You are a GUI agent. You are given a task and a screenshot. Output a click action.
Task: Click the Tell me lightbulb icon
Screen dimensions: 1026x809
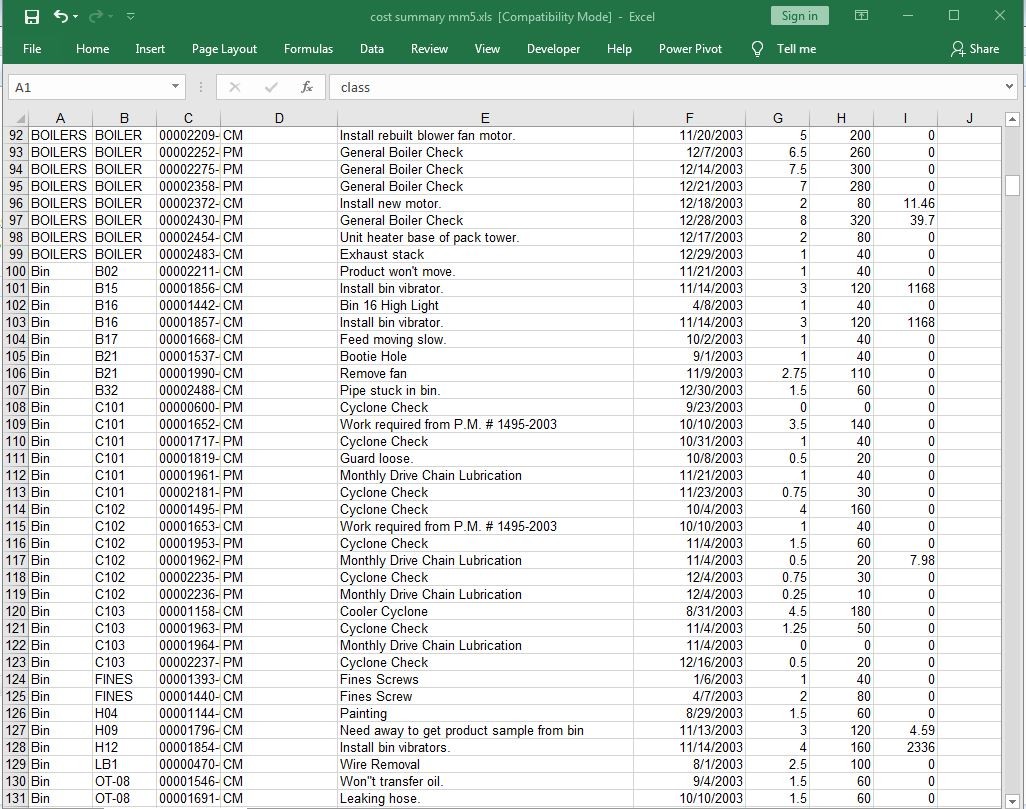[757, 48]
